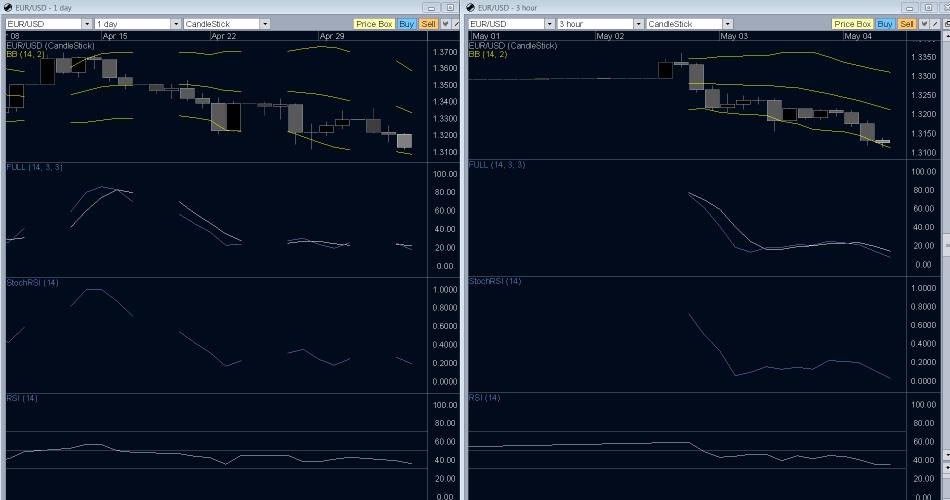Maximize the EUR/USD 1 day window

pyautogui.click(x=450, y=8)
